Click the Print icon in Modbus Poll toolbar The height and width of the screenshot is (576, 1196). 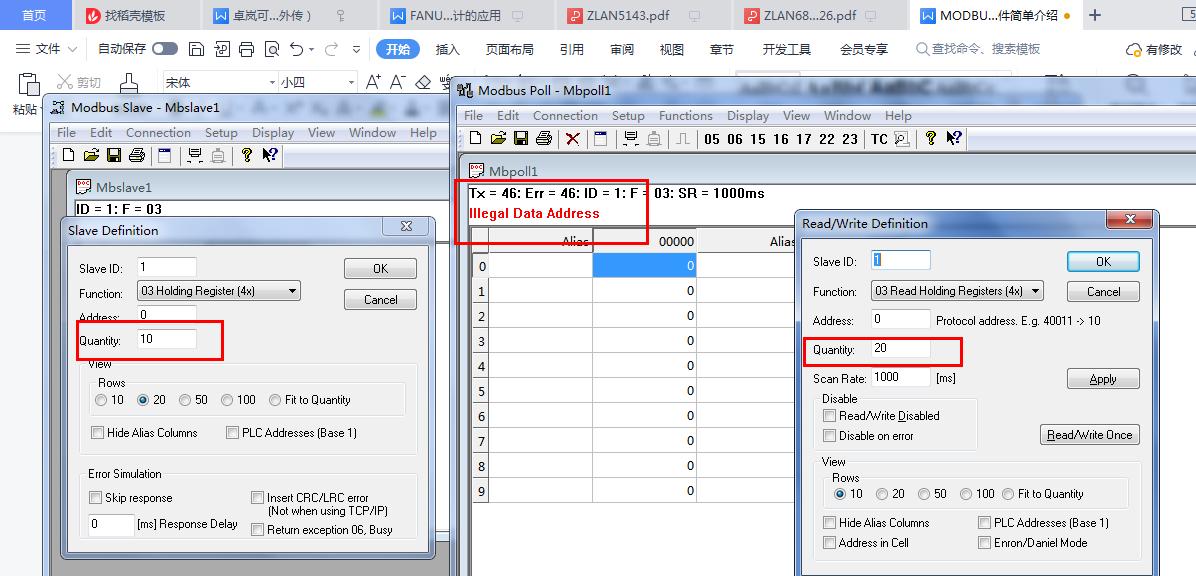(542, 139)
